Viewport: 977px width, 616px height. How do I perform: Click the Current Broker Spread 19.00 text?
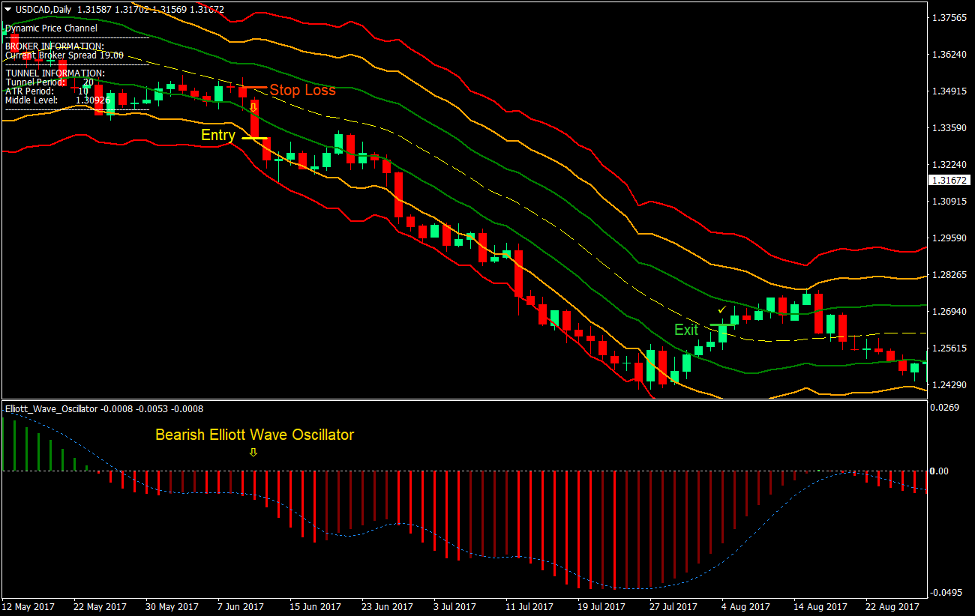pyautogui.click(x=64, y=56)
